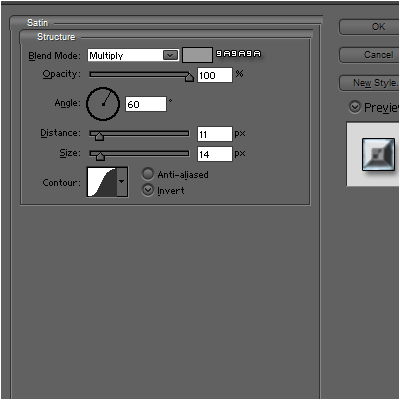This screenshot has width=400, height=400.
Task: Click the Distance slider handle
Action: [x=99, y=136]
